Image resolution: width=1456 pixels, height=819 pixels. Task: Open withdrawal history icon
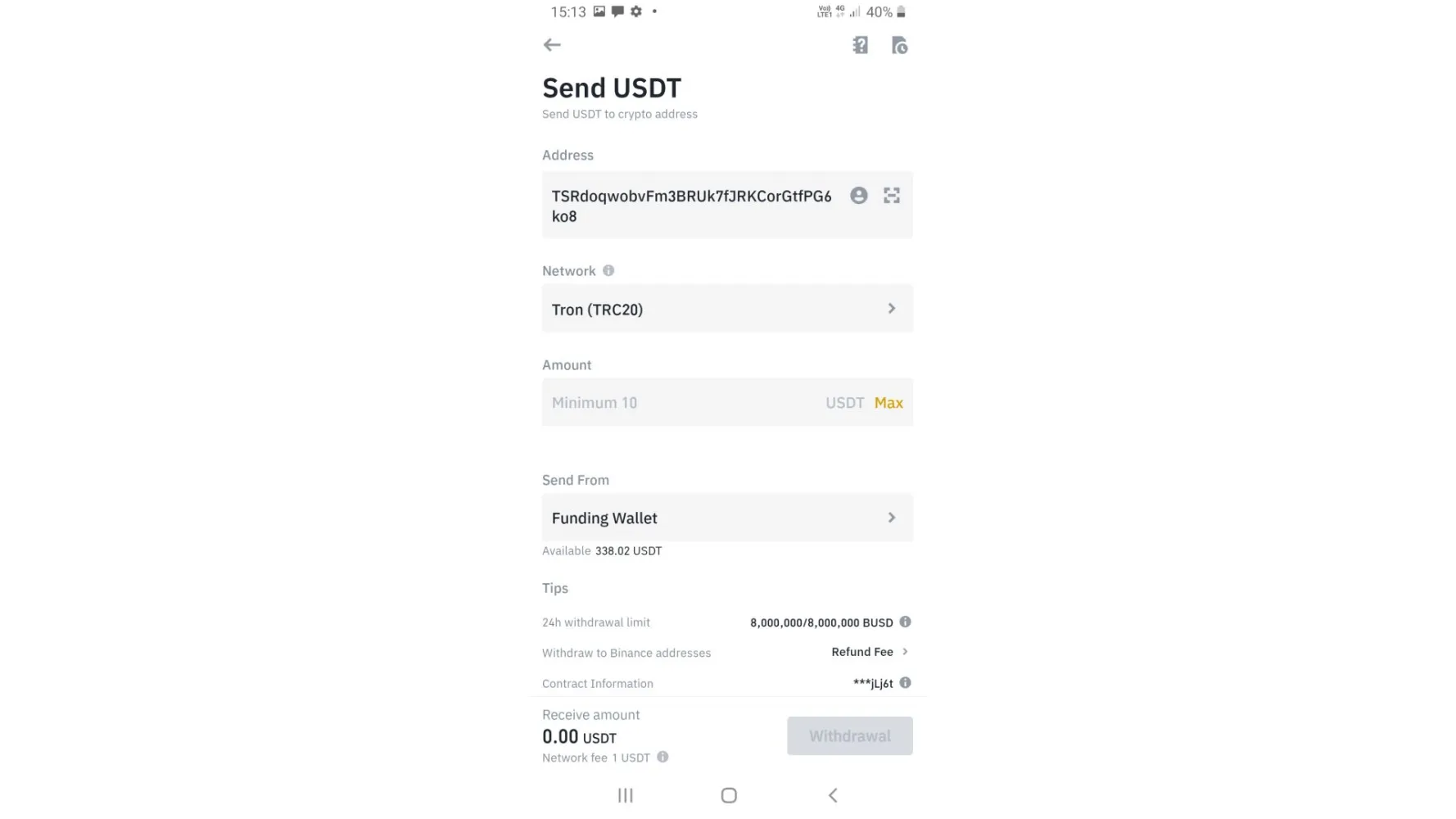pos(899,45)
